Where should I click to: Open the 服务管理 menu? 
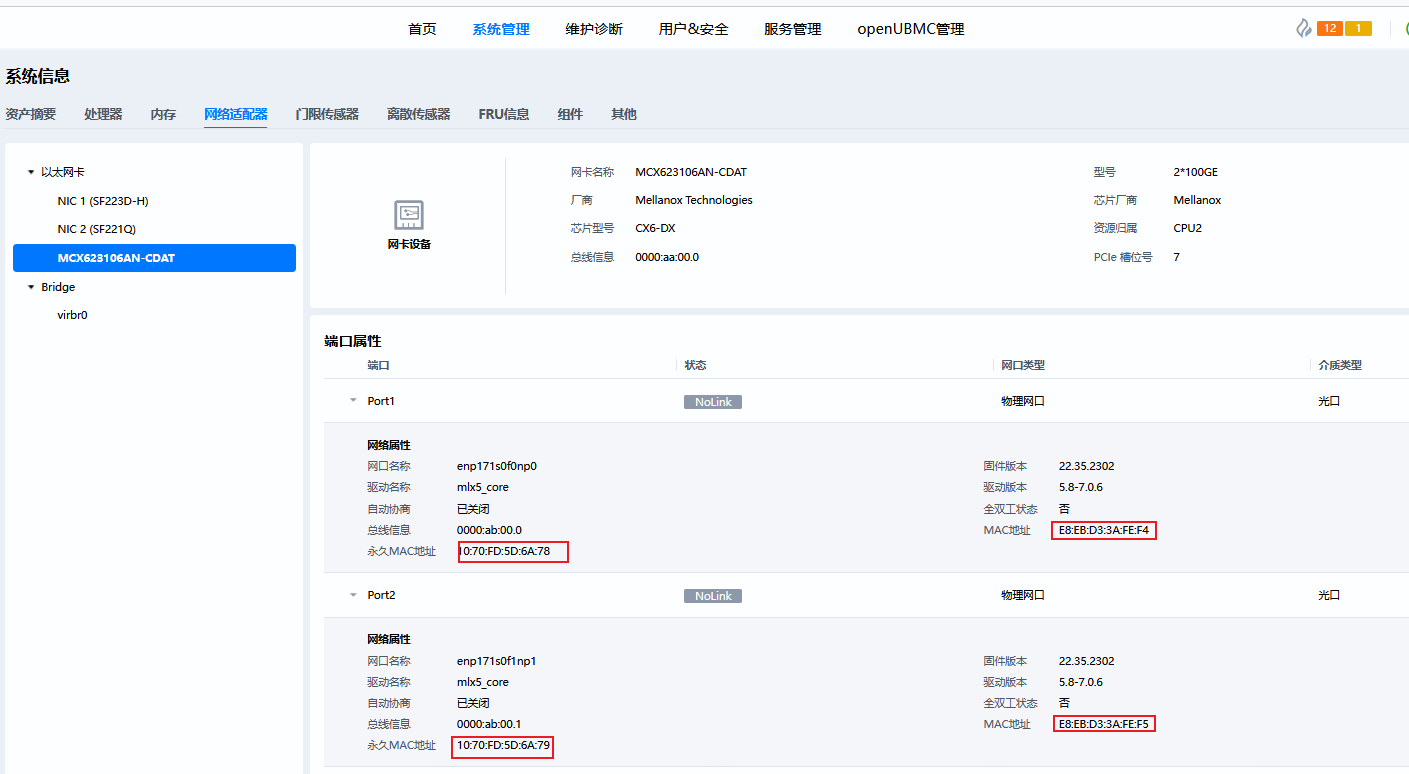click(x=793, y=29)
